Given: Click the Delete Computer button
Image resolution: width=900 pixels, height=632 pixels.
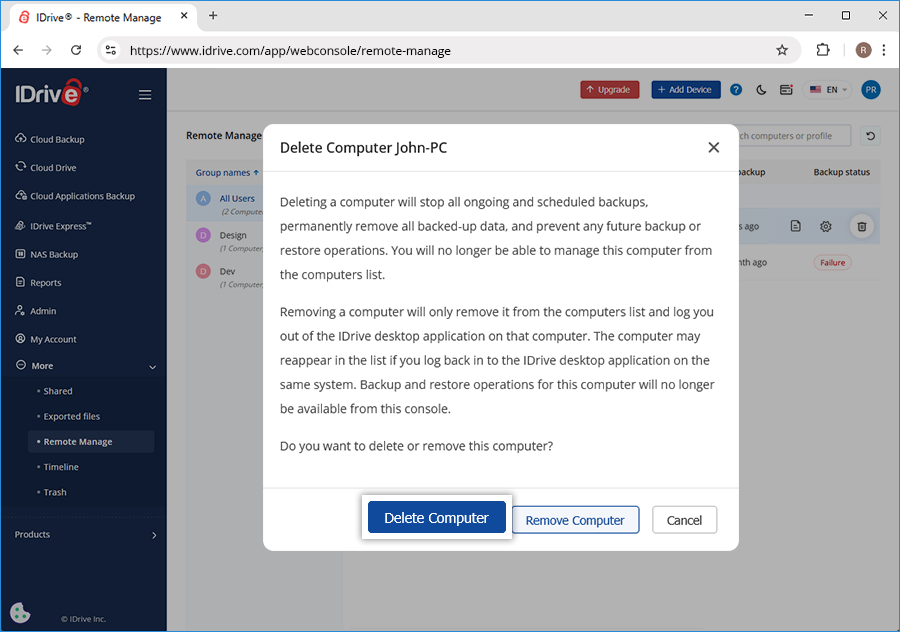Looking at the screenshot, I should point(436,517).
